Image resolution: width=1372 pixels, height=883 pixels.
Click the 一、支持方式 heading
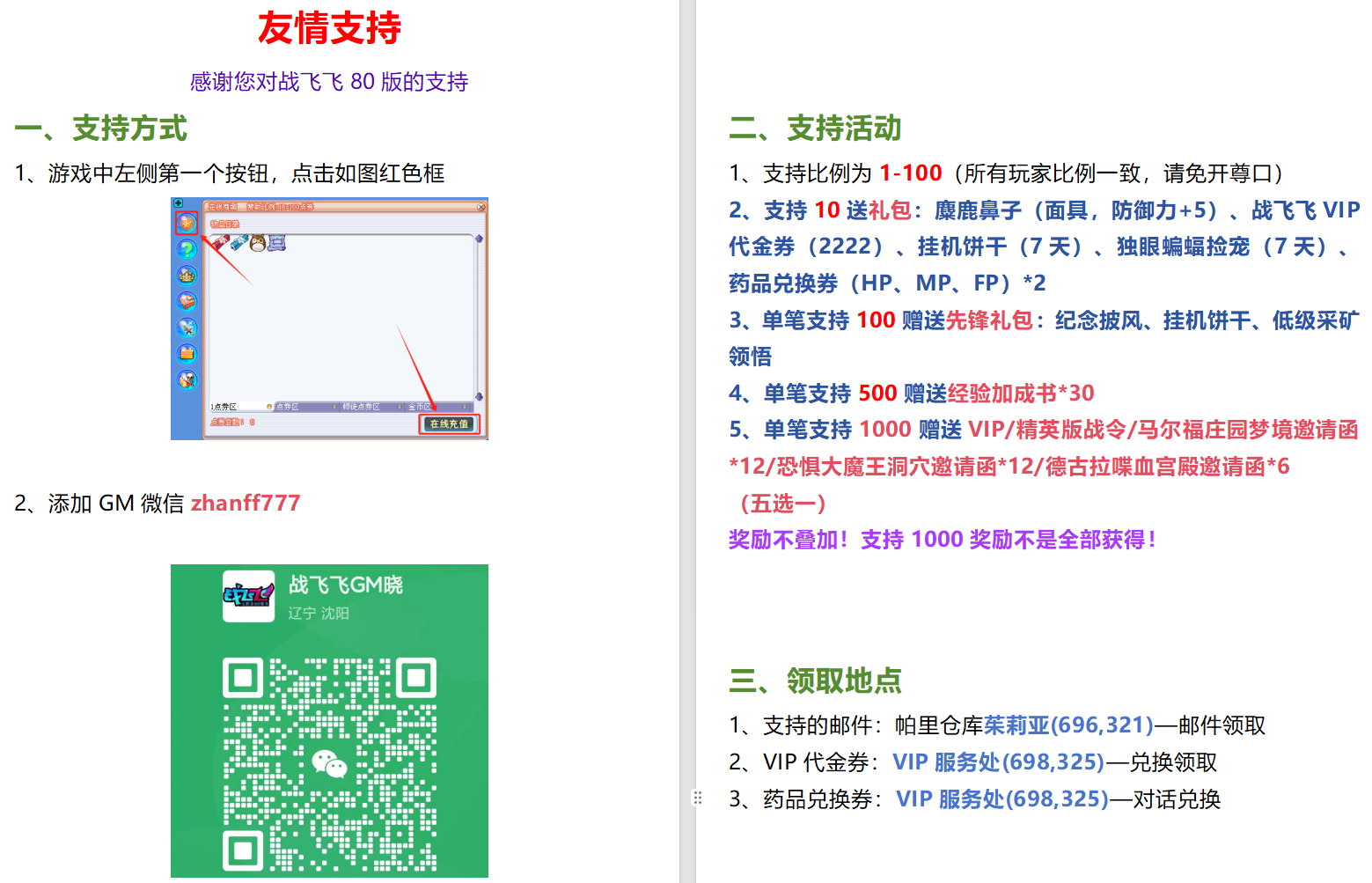100,129
